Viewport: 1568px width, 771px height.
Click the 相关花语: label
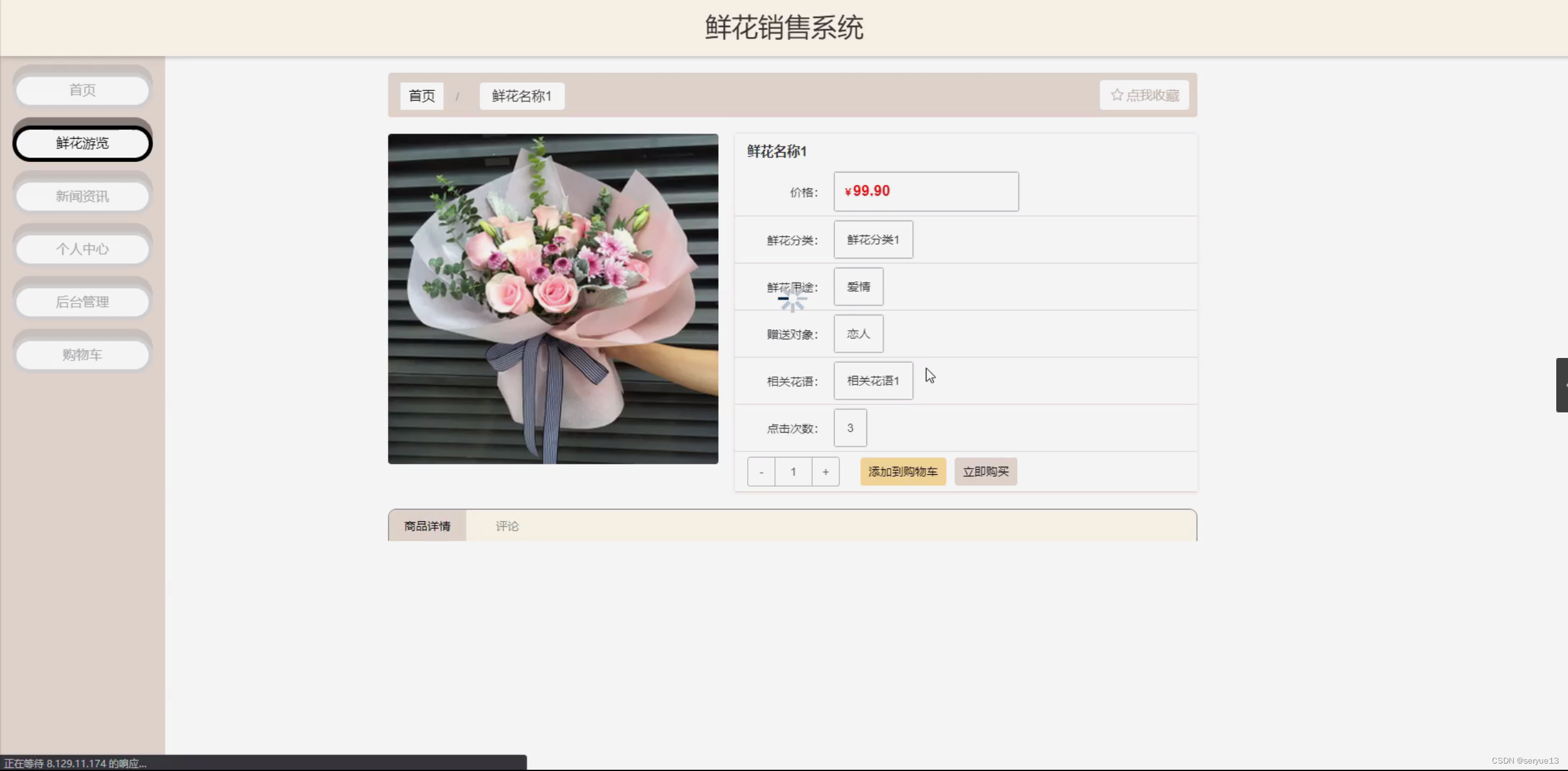pyautogui.click(x=792, y=382)
